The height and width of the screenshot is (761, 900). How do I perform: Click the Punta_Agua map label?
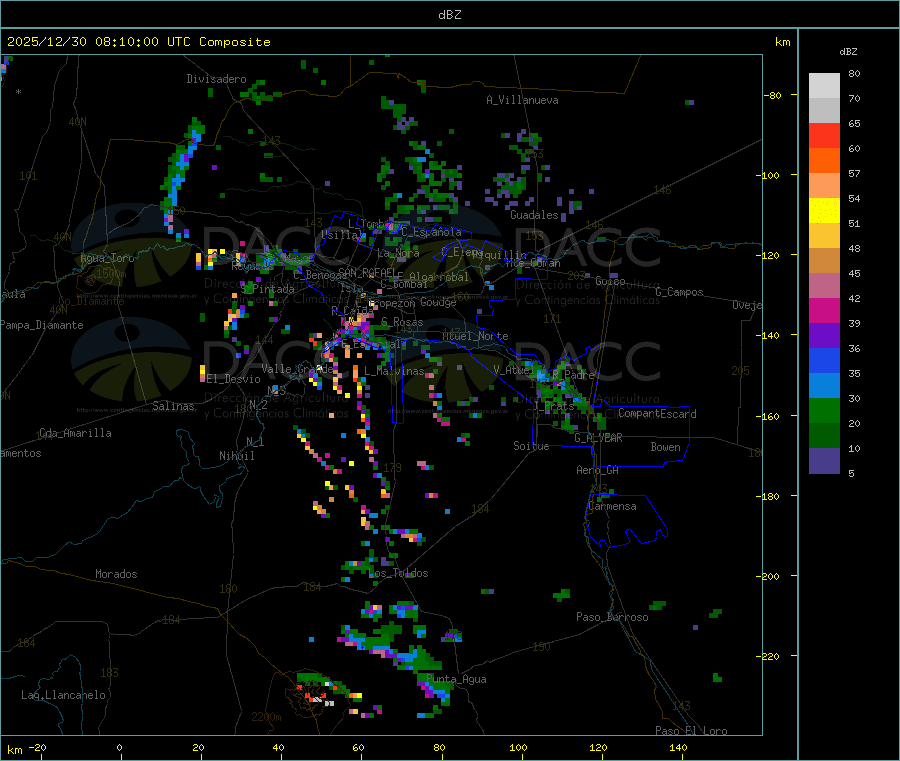[x=456, y=679]
